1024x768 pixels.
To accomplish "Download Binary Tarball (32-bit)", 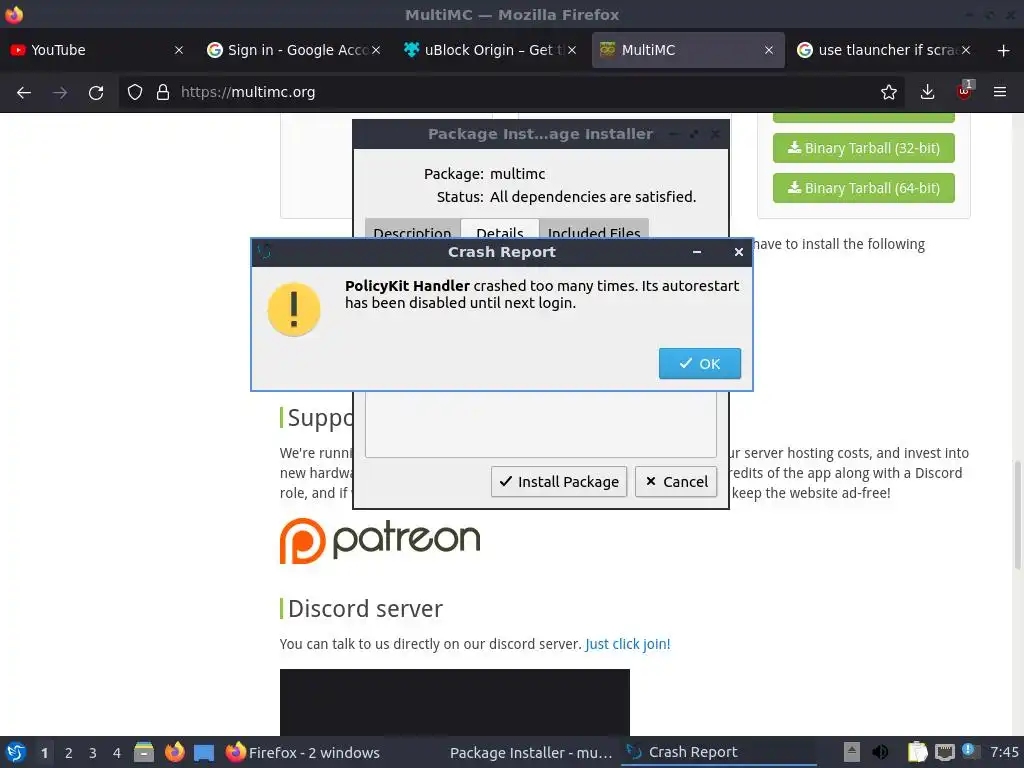I will [x=863, y=148].
